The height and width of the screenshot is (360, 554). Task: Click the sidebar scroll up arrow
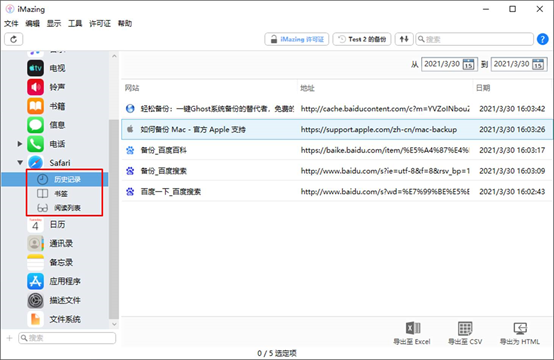click(x=114, y=56)
